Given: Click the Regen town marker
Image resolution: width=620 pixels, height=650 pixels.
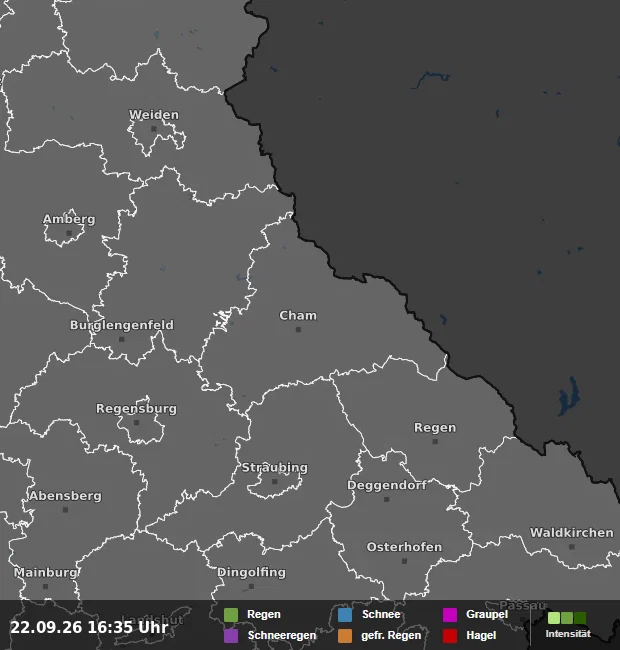Looking at the screenshot, I should click(x=435, y=442).
